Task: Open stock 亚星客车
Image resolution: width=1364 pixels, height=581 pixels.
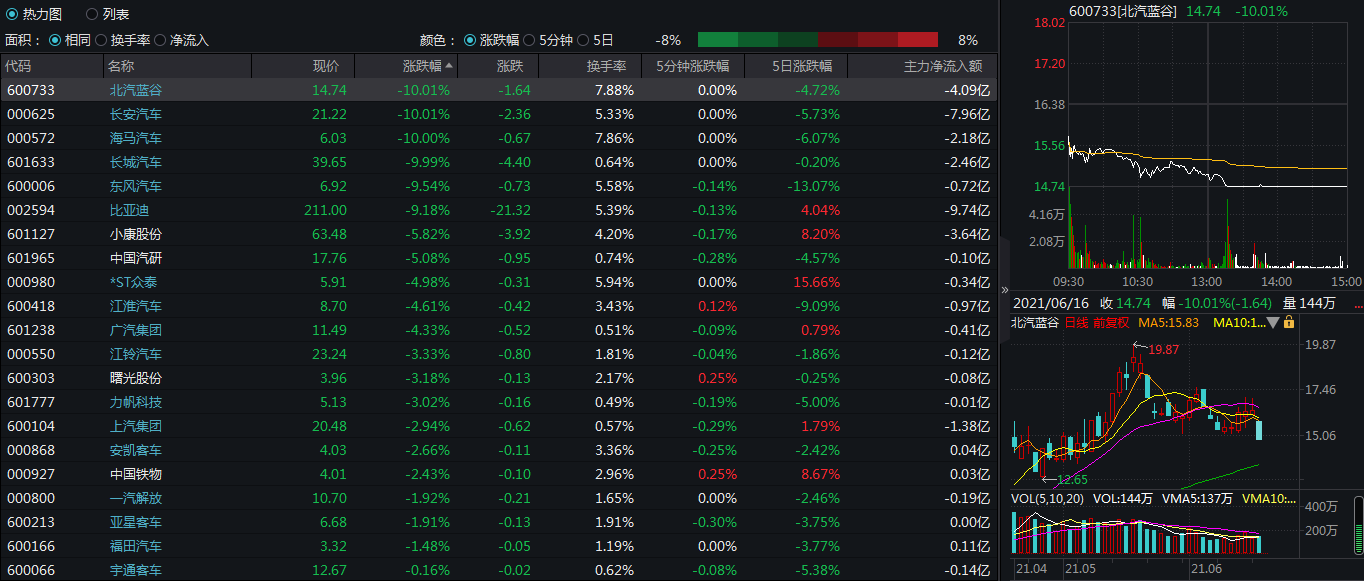Action: pos(136,522)
